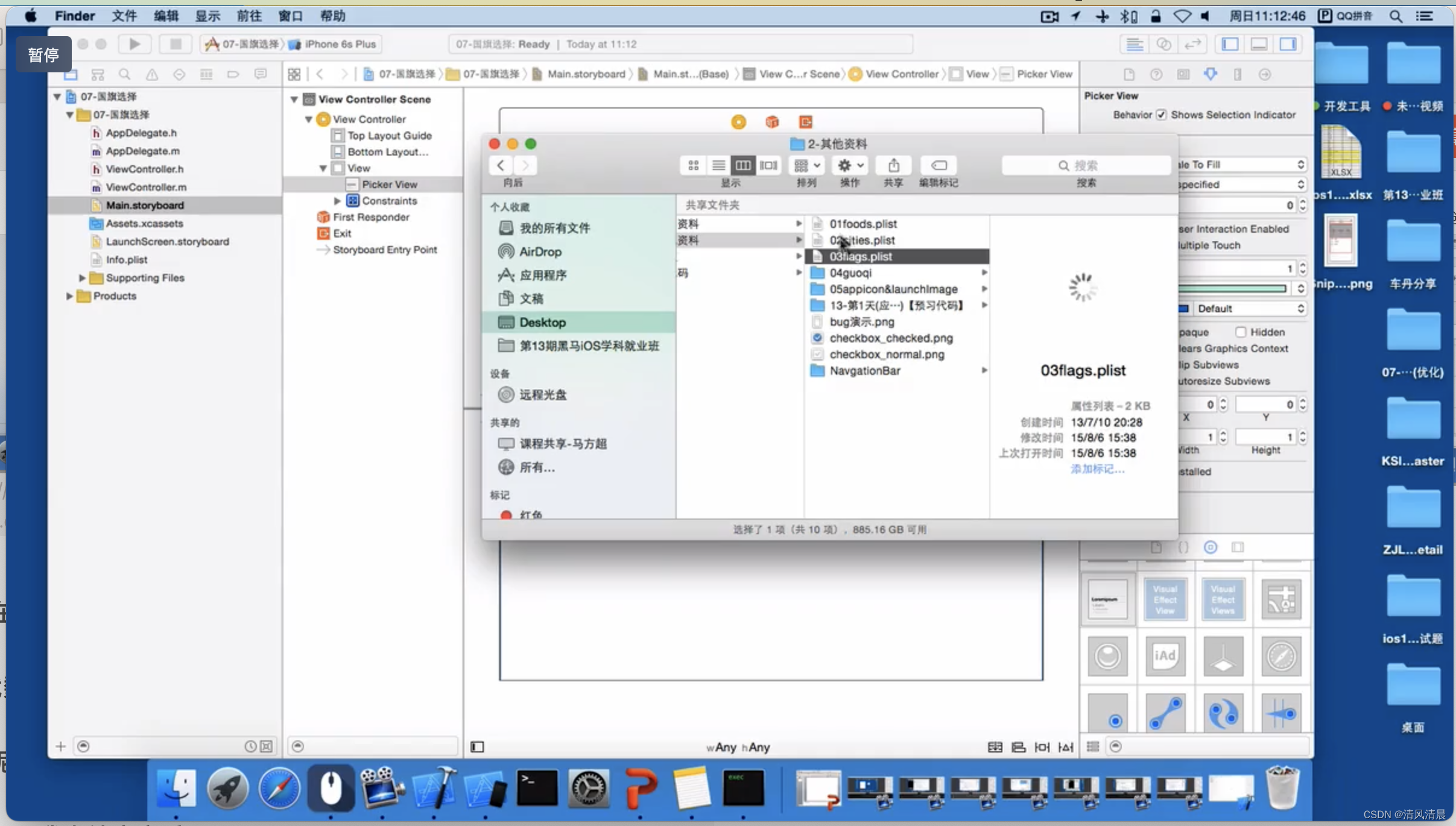The height and width of the screenshot is (826, 1456).
Task: Click the Back navigation arrow in Finder
Action: tap(500, 166)
